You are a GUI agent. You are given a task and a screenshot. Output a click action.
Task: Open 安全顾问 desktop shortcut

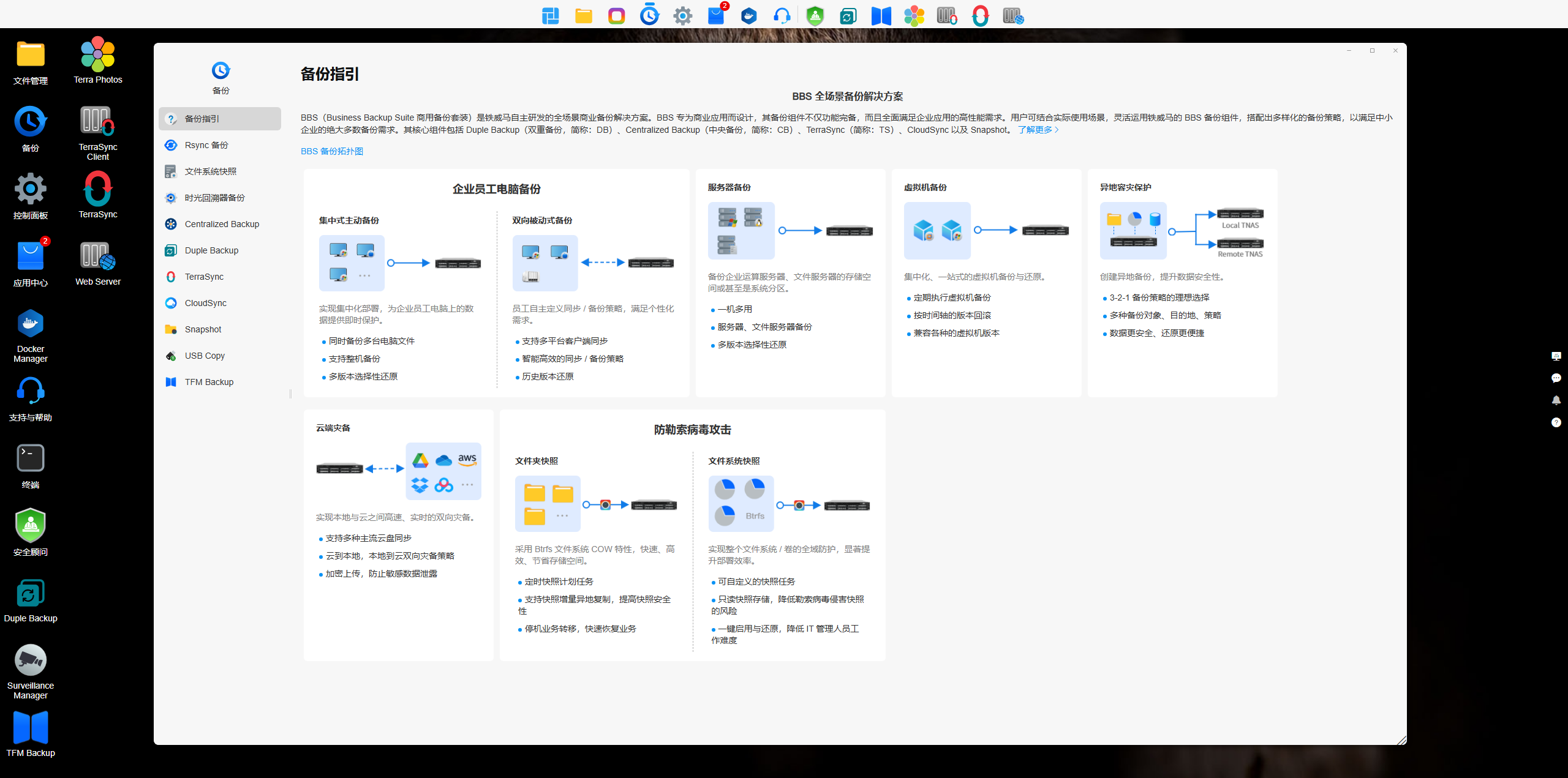tap(31, 532)
